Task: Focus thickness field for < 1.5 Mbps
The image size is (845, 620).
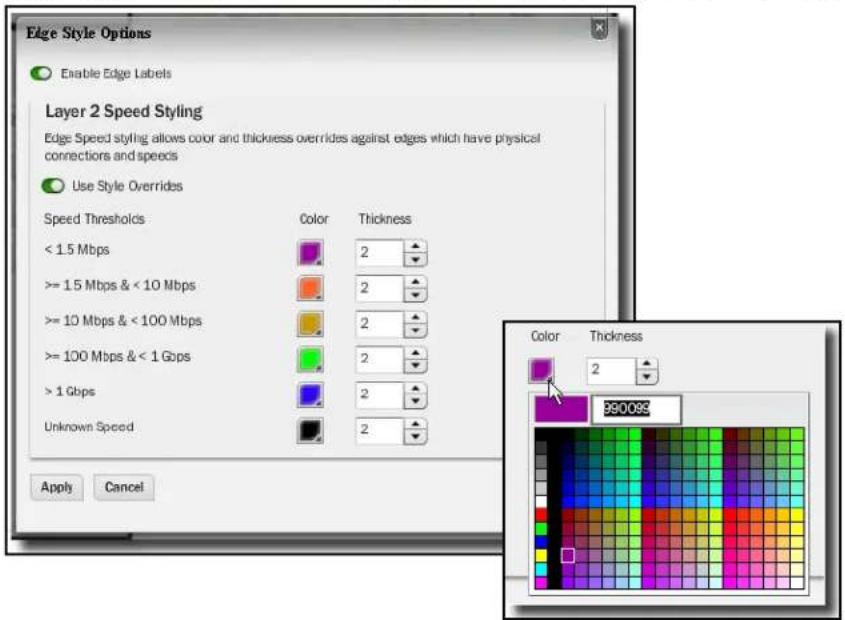Action: [379, 253]
